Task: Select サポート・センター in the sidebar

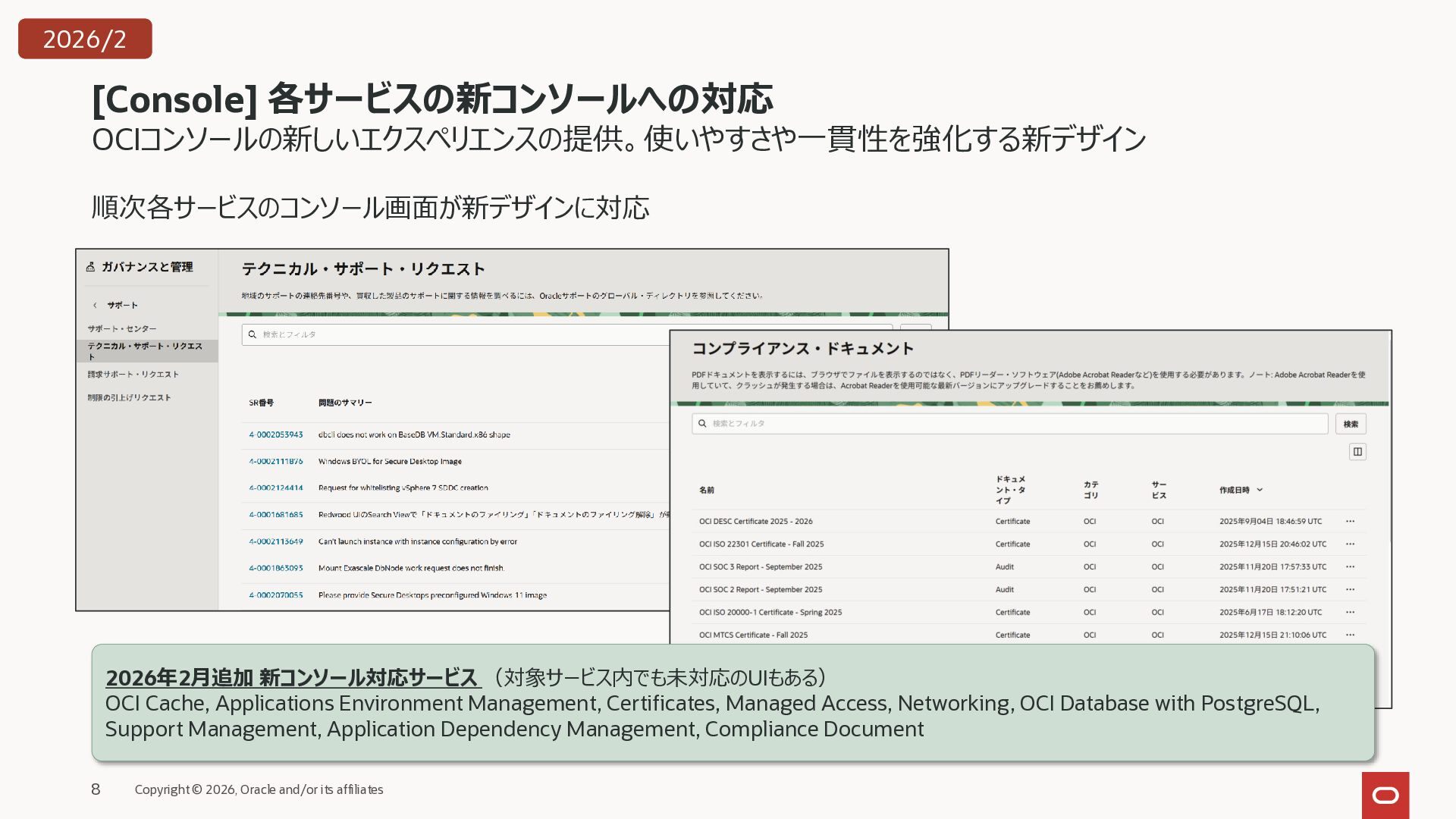Action: (121, 329)
